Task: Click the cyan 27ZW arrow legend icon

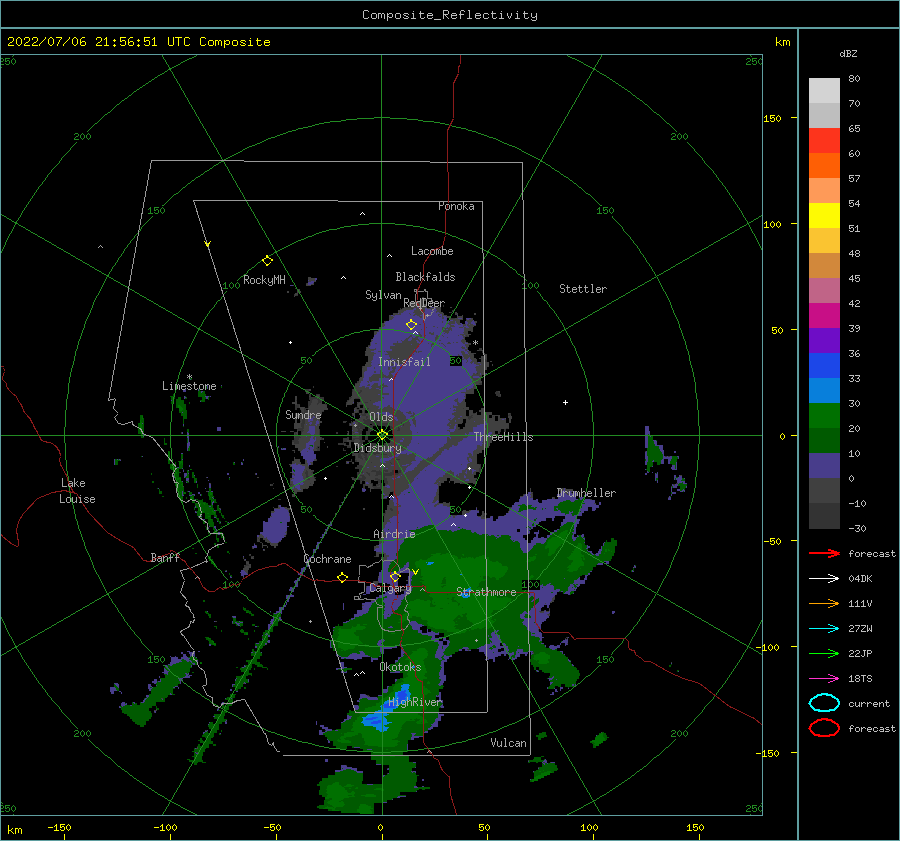Action: [x=824, y=629]
